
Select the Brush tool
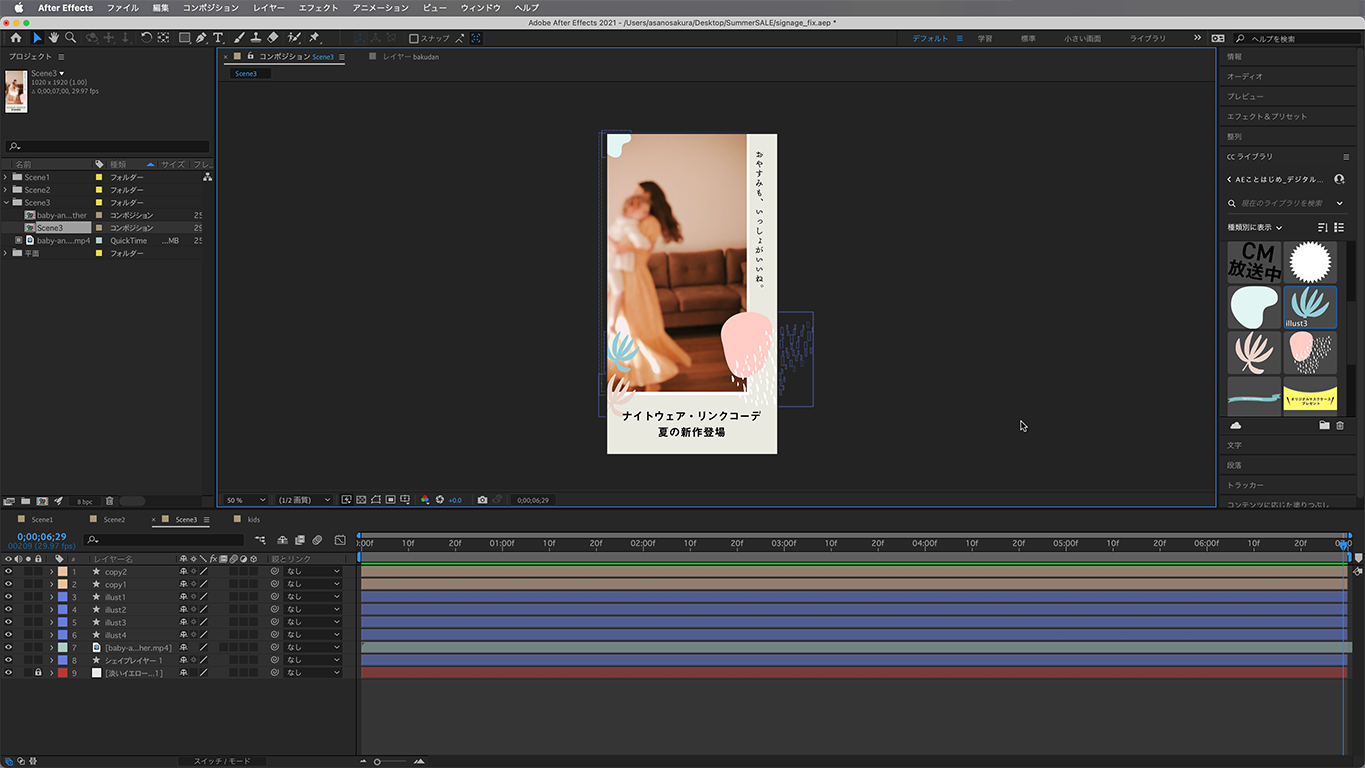click(x=239, y=38)
